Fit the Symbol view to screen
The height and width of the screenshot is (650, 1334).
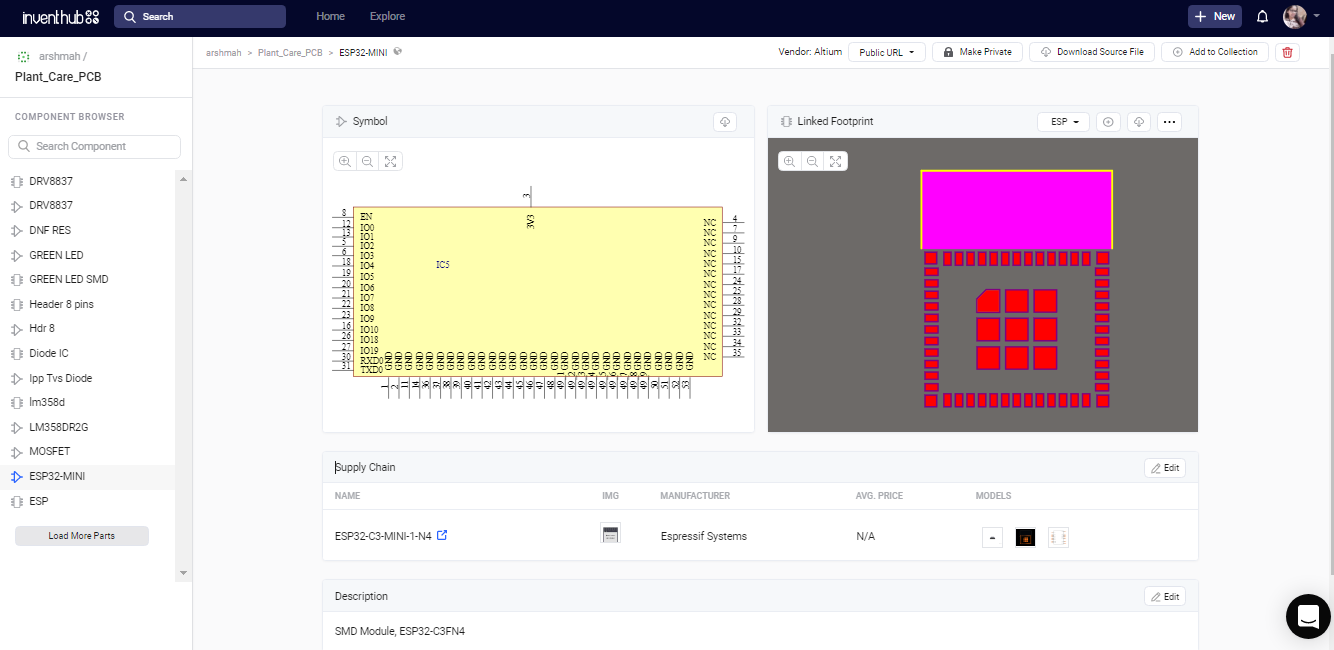click(391, 161)
